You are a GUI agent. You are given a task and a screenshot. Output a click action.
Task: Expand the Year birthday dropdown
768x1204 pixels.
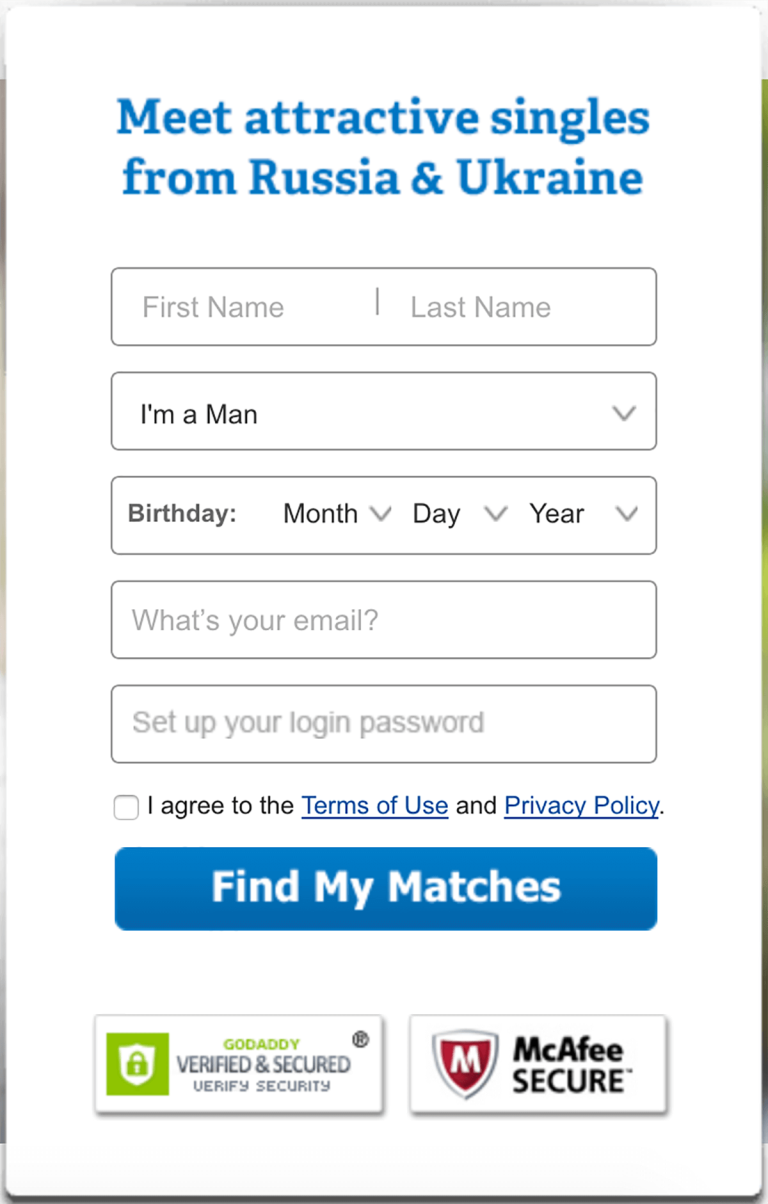584,514
